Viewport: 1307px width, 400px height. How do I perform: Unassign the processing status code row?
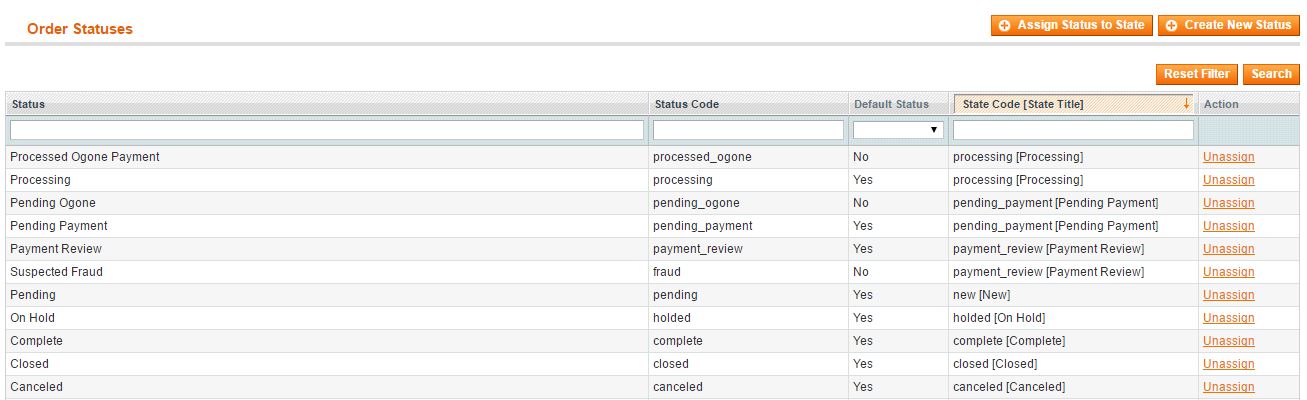click(1228, 180)
